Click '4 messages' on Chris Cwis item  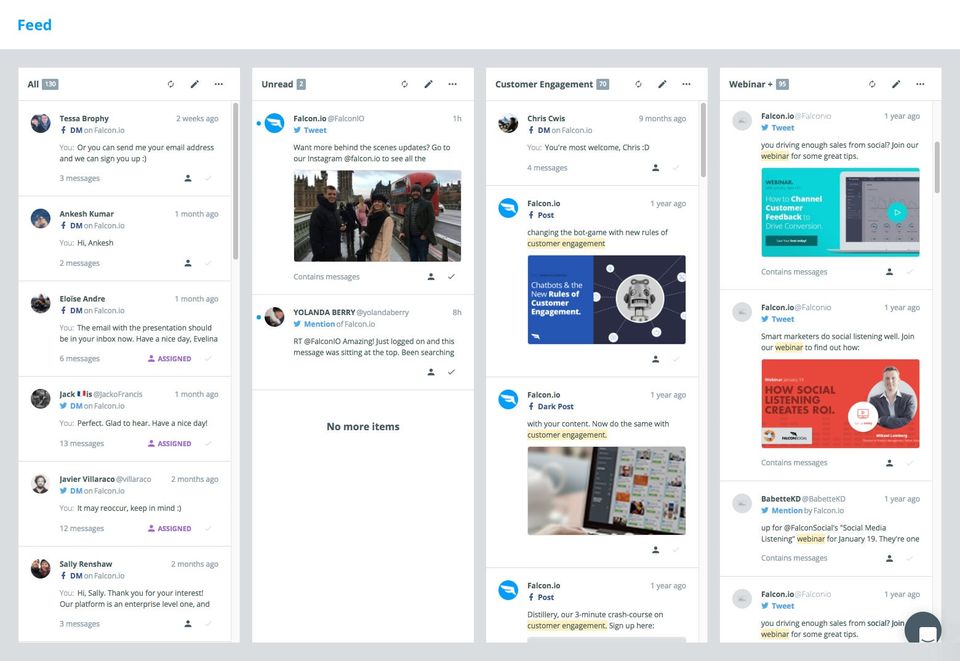pos(547,168)
